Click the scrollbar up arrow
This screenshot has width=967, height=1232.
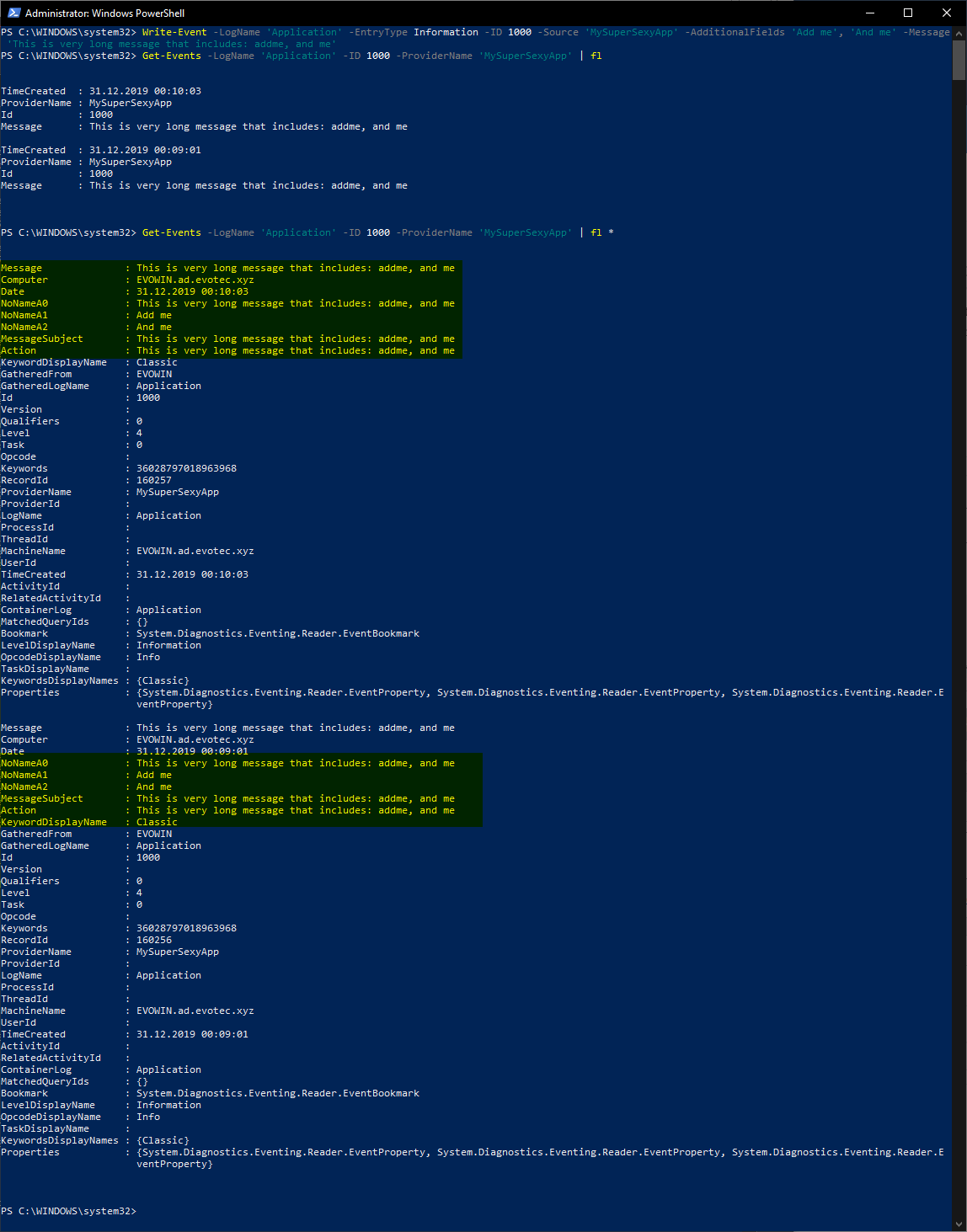[x=959, y=33]
